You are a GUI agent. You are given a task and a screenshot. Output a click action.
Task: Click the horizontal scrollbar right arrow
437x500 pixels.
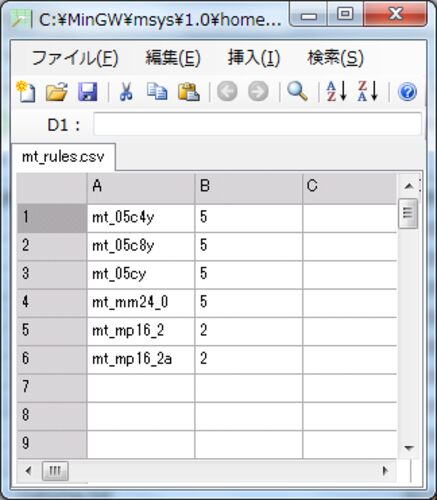pos(385,471)
